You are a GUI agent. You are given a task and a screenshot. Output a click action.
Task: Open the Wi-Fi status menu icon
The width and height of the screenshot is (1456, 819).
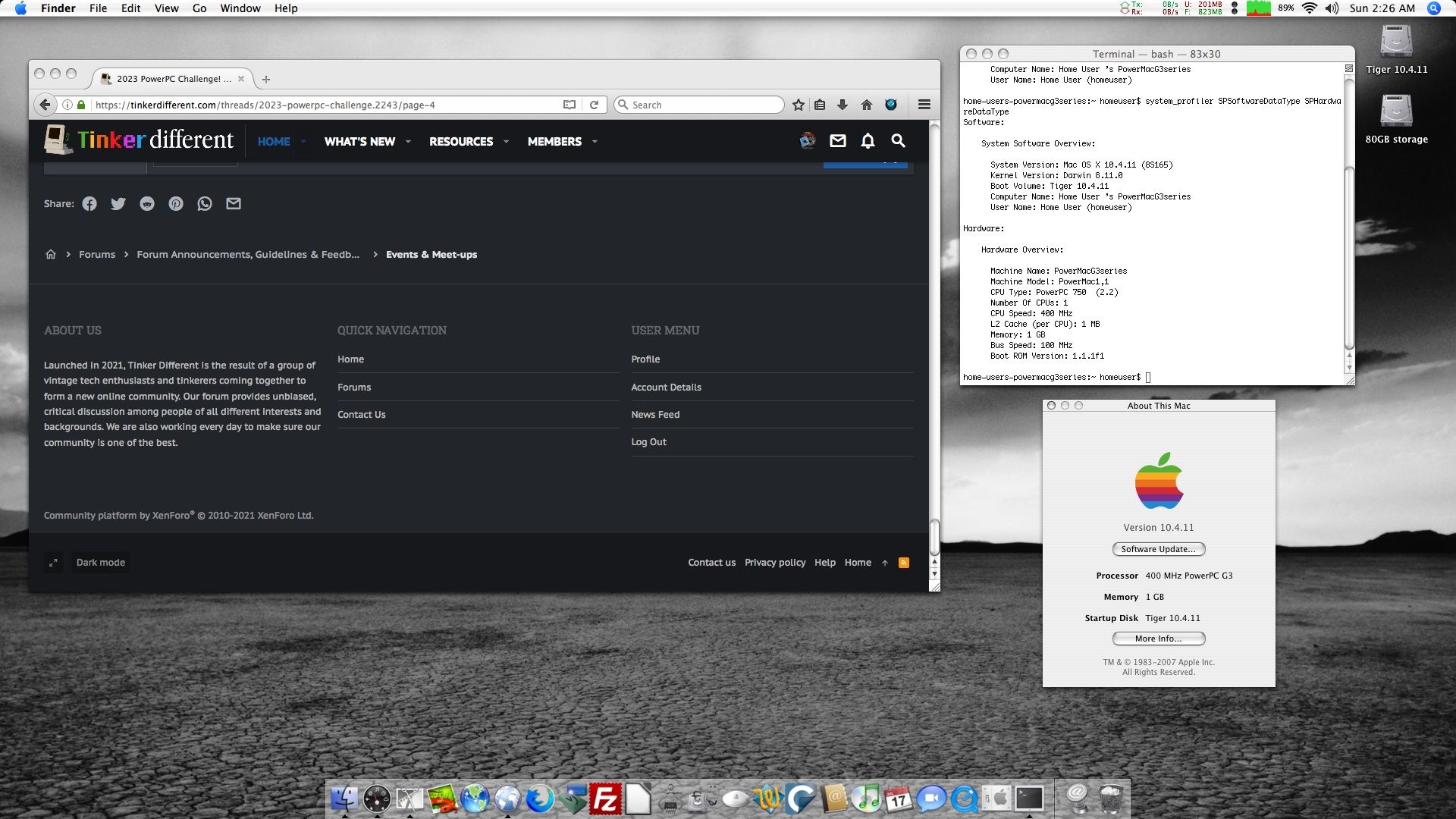pyautogui.click(x=1309, y=8)
